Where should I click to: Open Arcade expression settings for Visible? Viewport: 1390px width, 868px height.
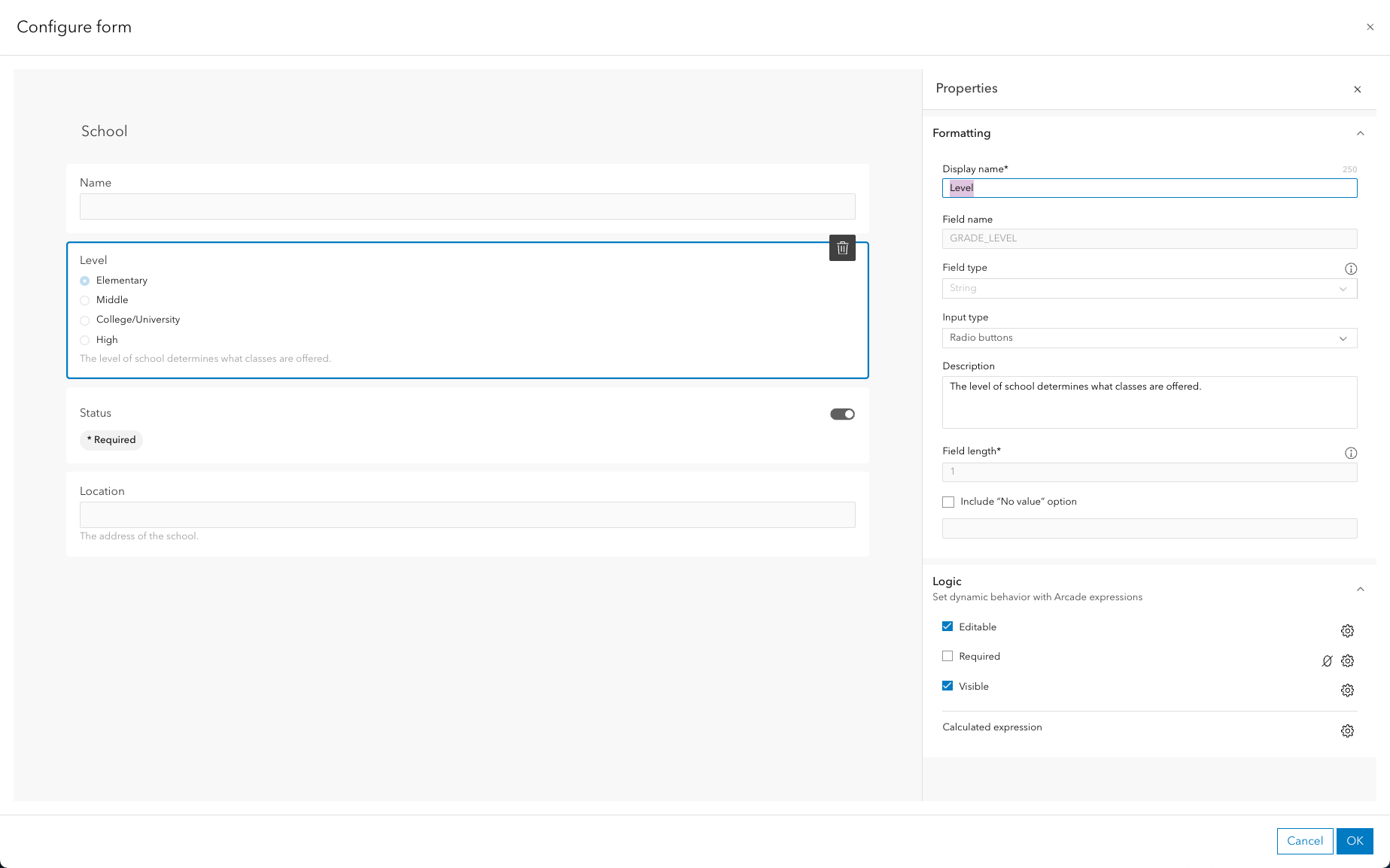[1347, 690]
